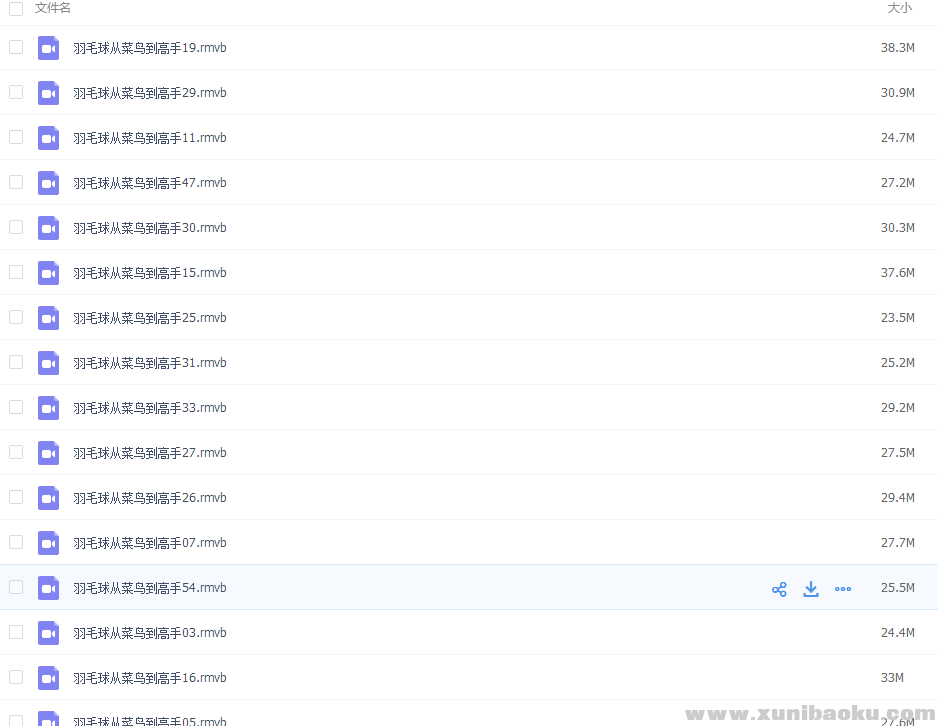Click video icon of 羽毛球从菜鸟到高手19.rmvb
The height and width of the screenshot is (726, 938).
pyautogui.click(x=48, y=48)
